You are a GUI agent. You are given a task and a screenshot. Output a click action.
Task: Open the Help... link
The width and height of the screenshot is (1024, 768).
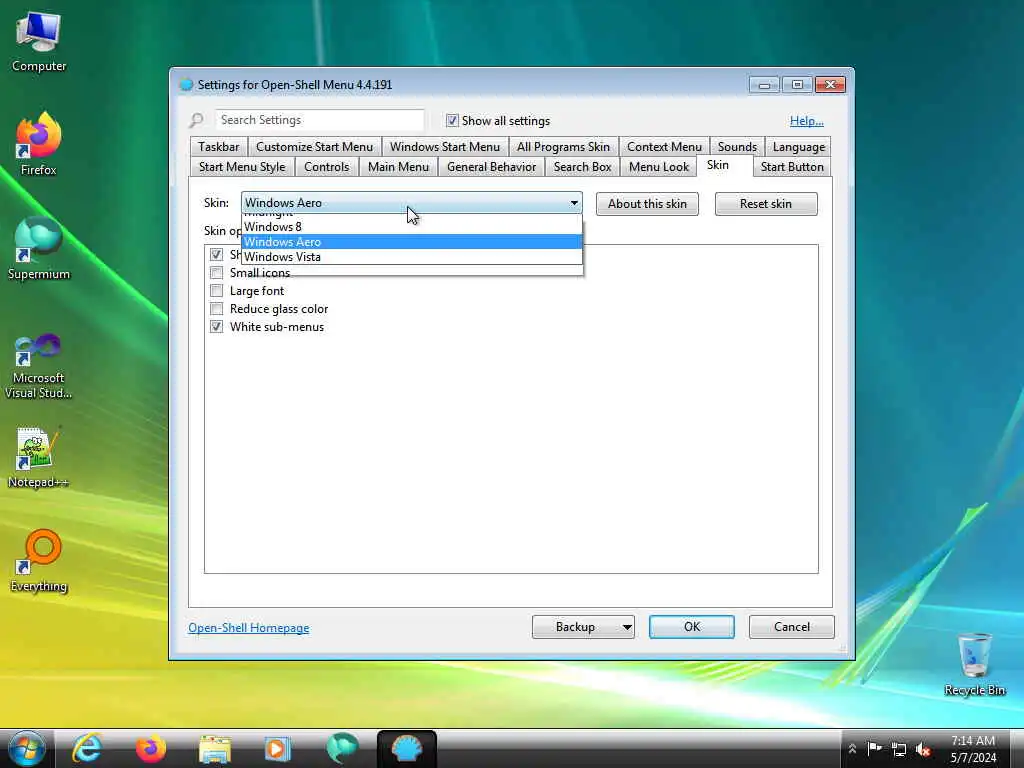coord(807,121)
